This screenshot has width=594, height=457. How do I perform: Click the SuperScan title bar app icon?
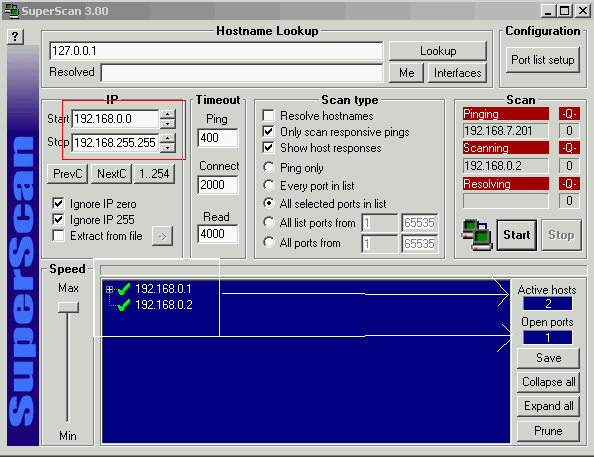coord(12,11)
